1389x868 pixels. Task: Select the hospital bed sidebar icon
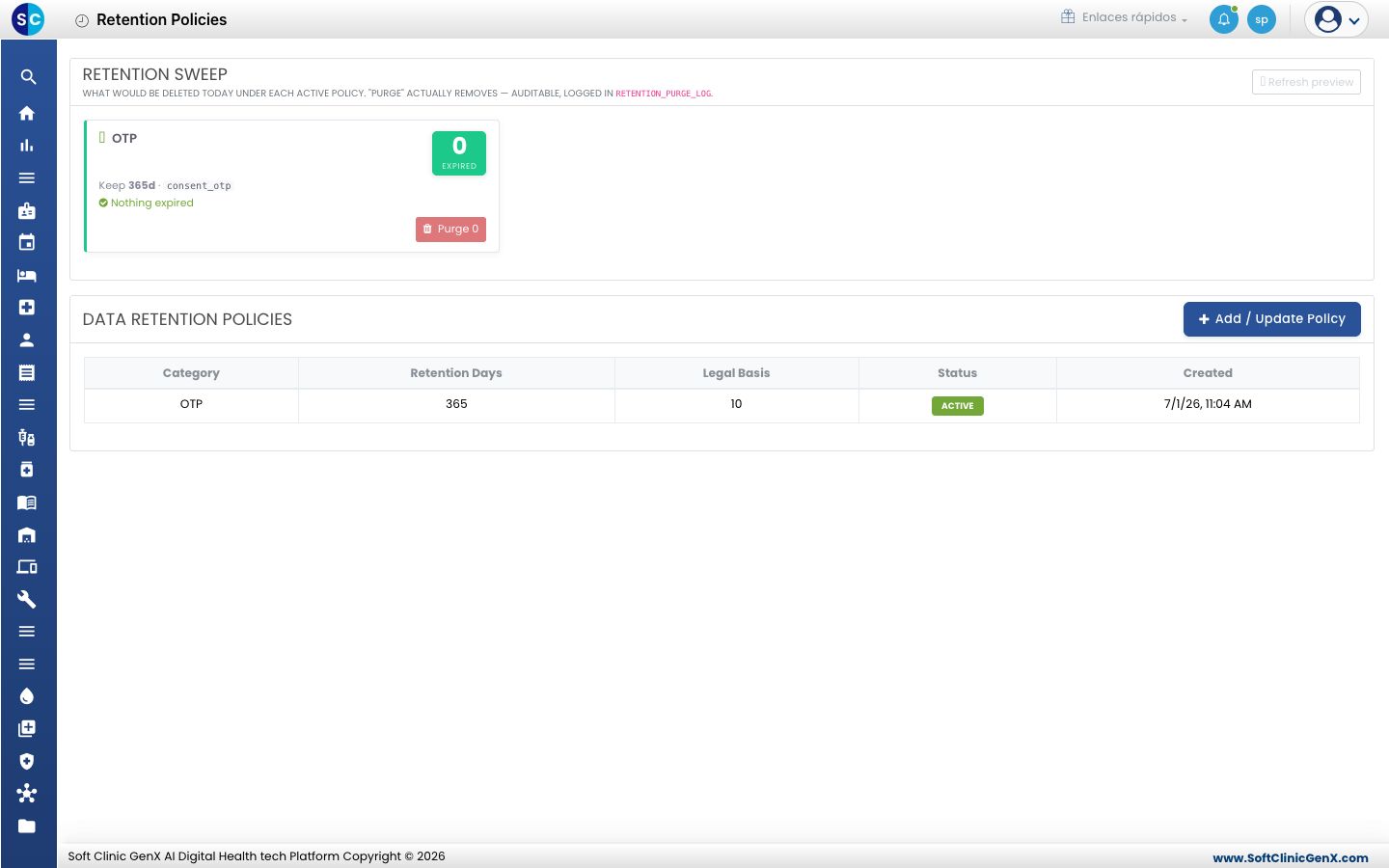click(27, 275)
